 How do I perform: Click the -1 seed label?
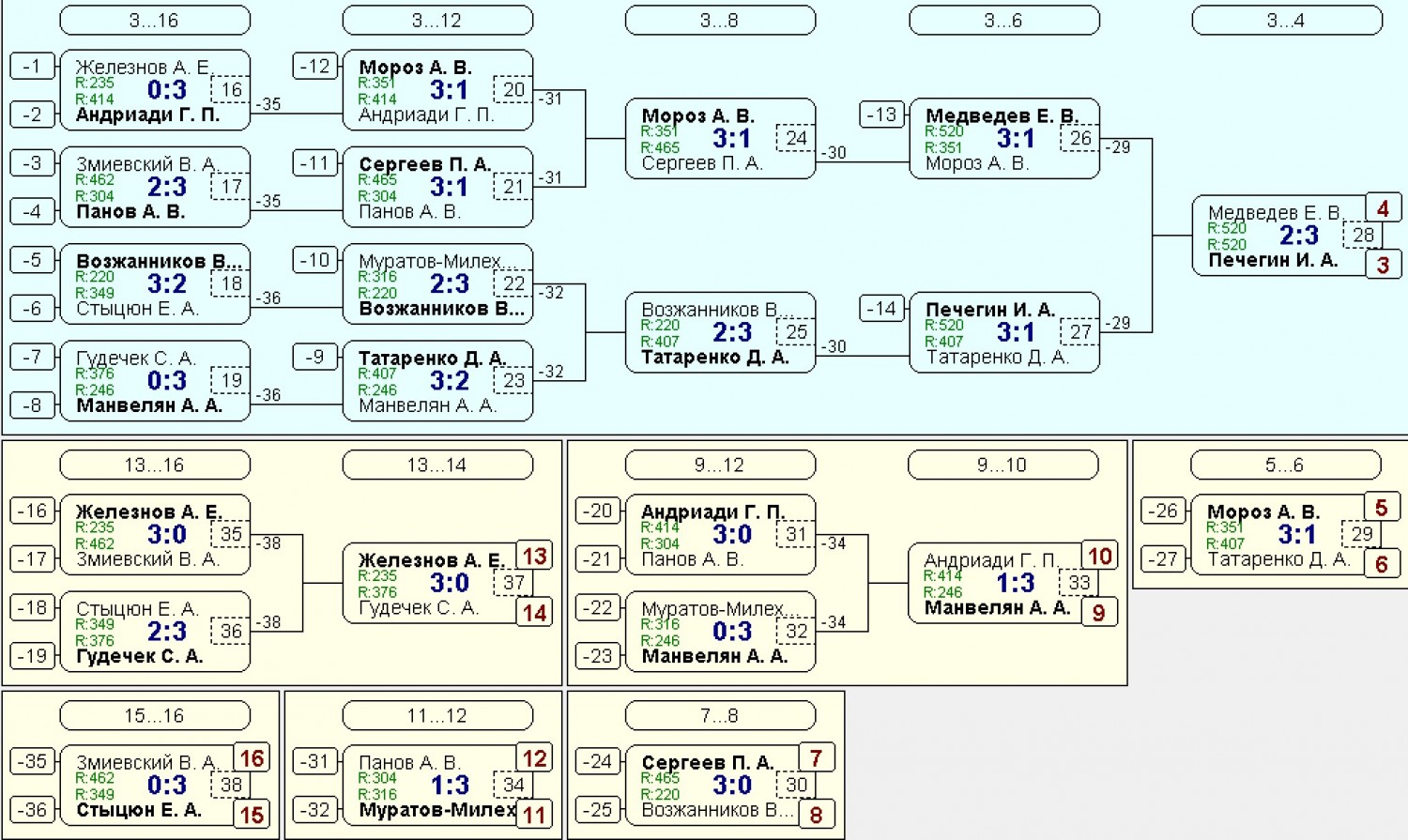(x=33, y=66)
